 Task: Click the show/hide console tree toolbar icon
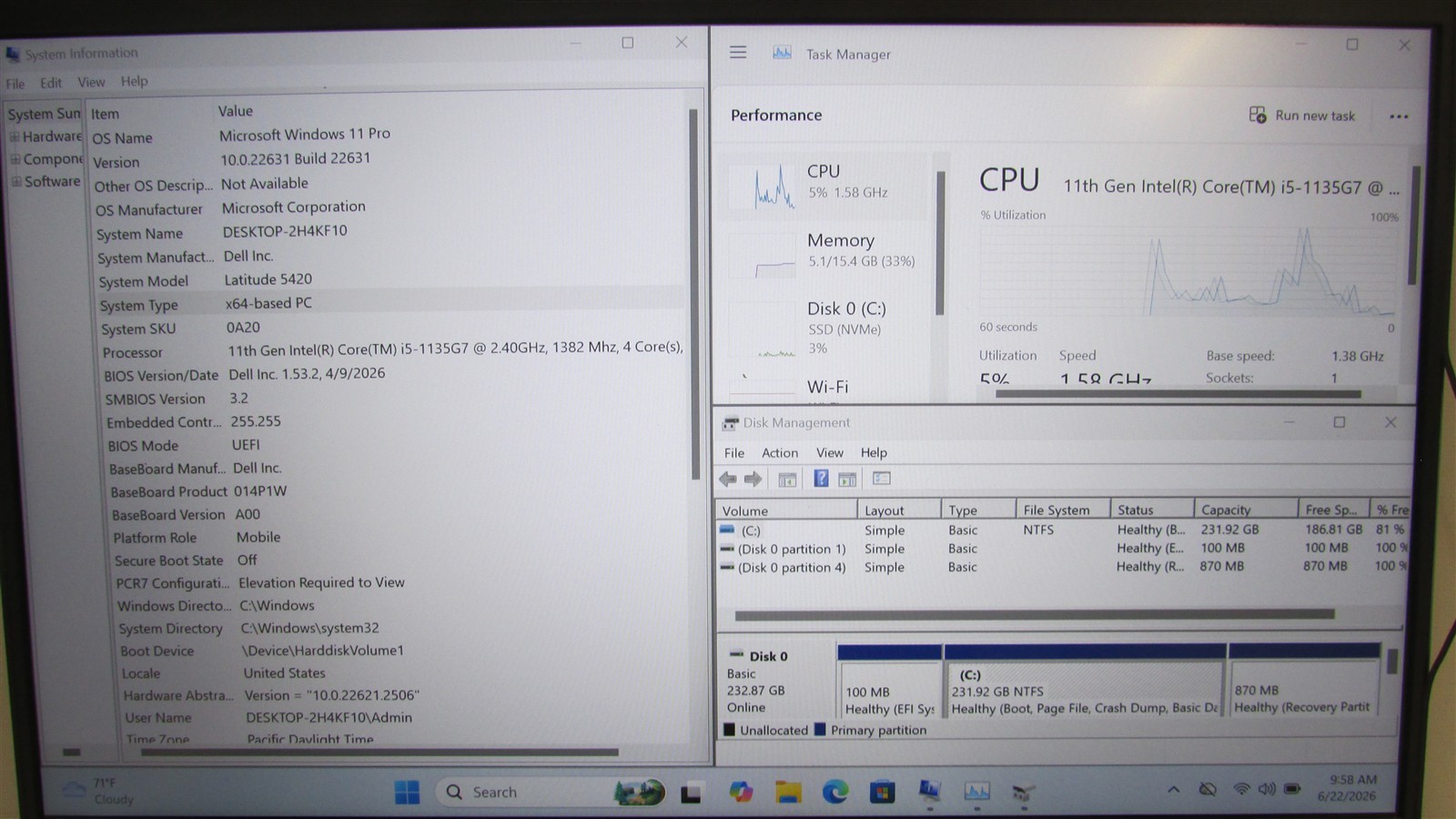tap(787, 479)
